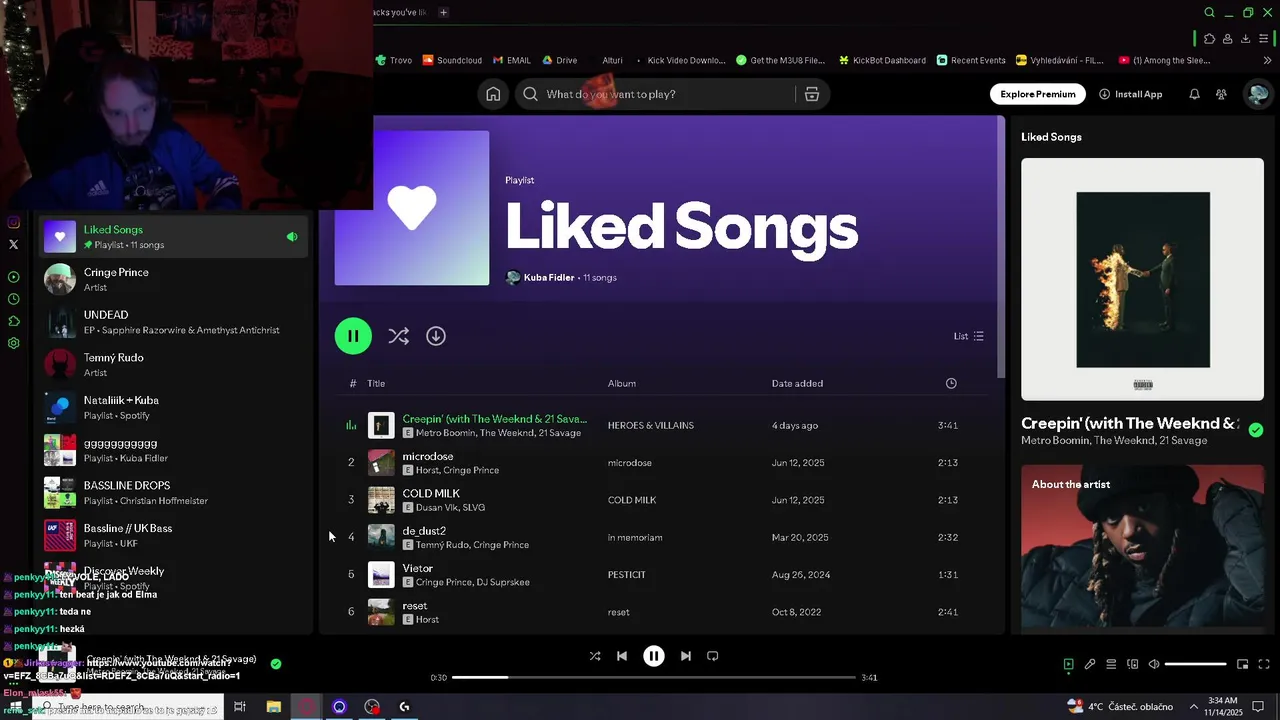Screen dimensions: 1280x720
Task: Go to Spotify Home icon
Action: click(493, 94)
